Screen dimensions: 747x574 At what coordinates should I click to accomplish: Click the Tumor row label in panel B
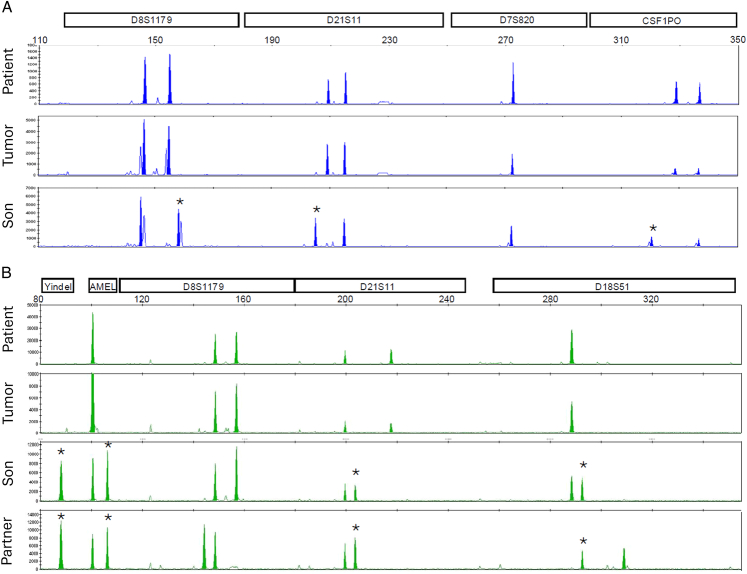tap(8, 402)
